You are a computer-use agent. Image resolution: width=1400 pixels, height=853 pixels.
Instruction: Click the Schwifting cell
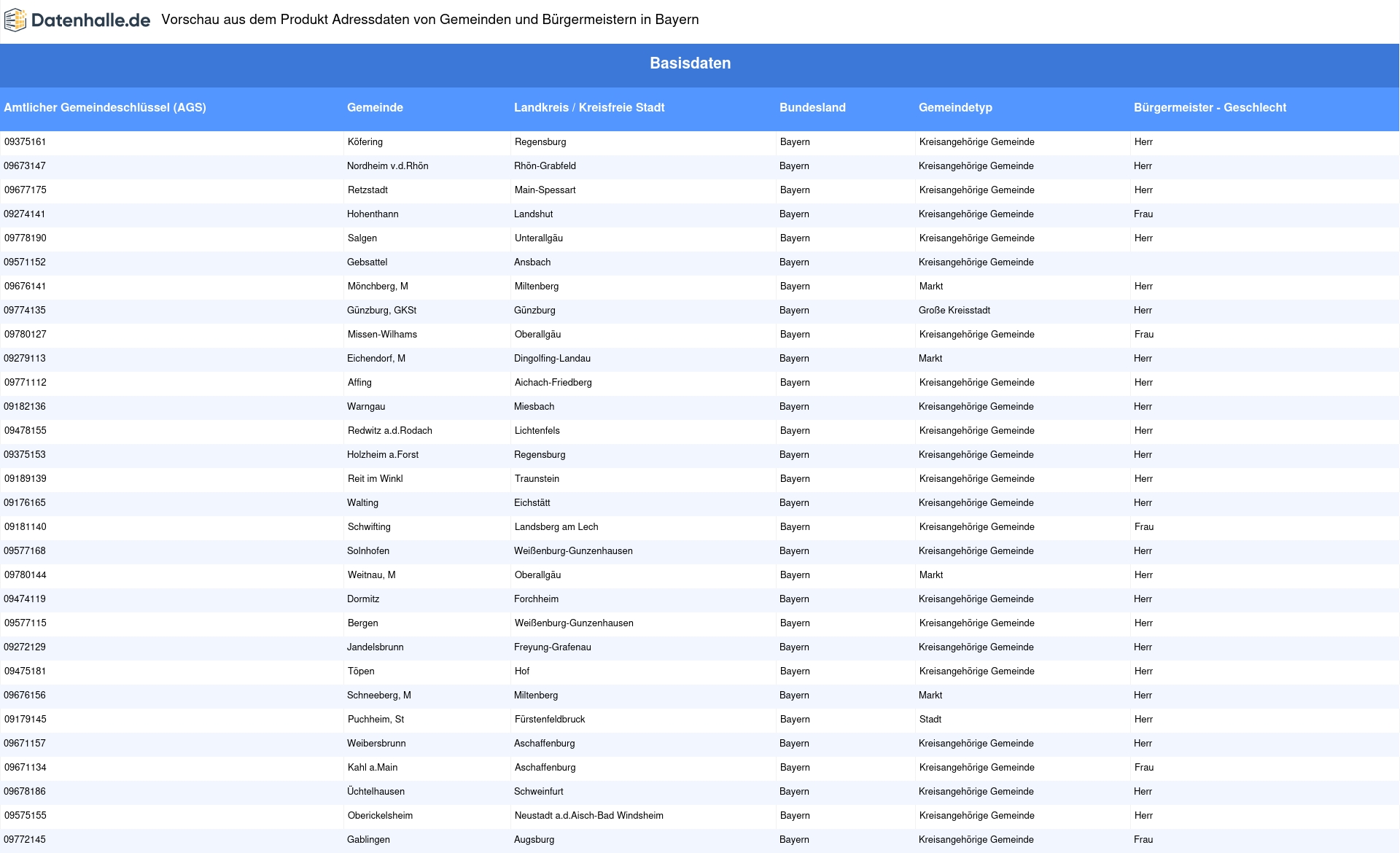(369, 527)
